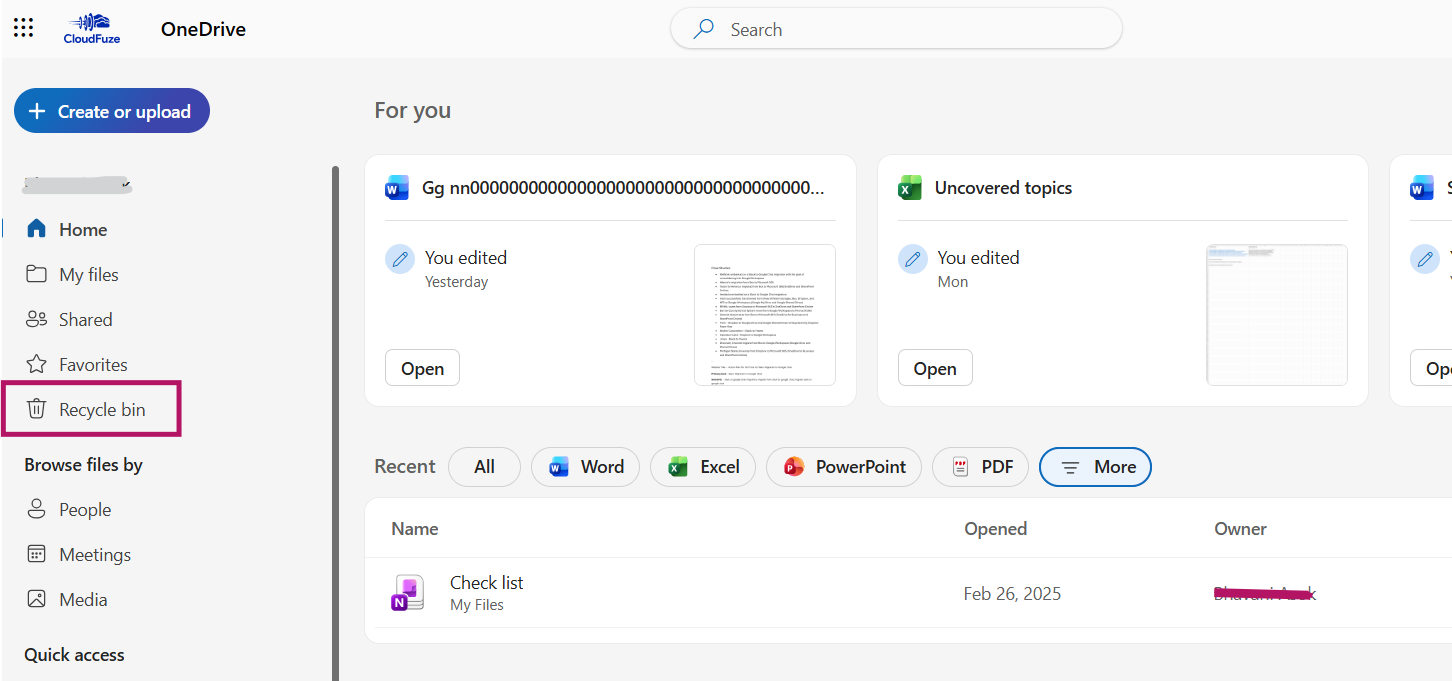Filter recent files by PDF

[980, 467]
